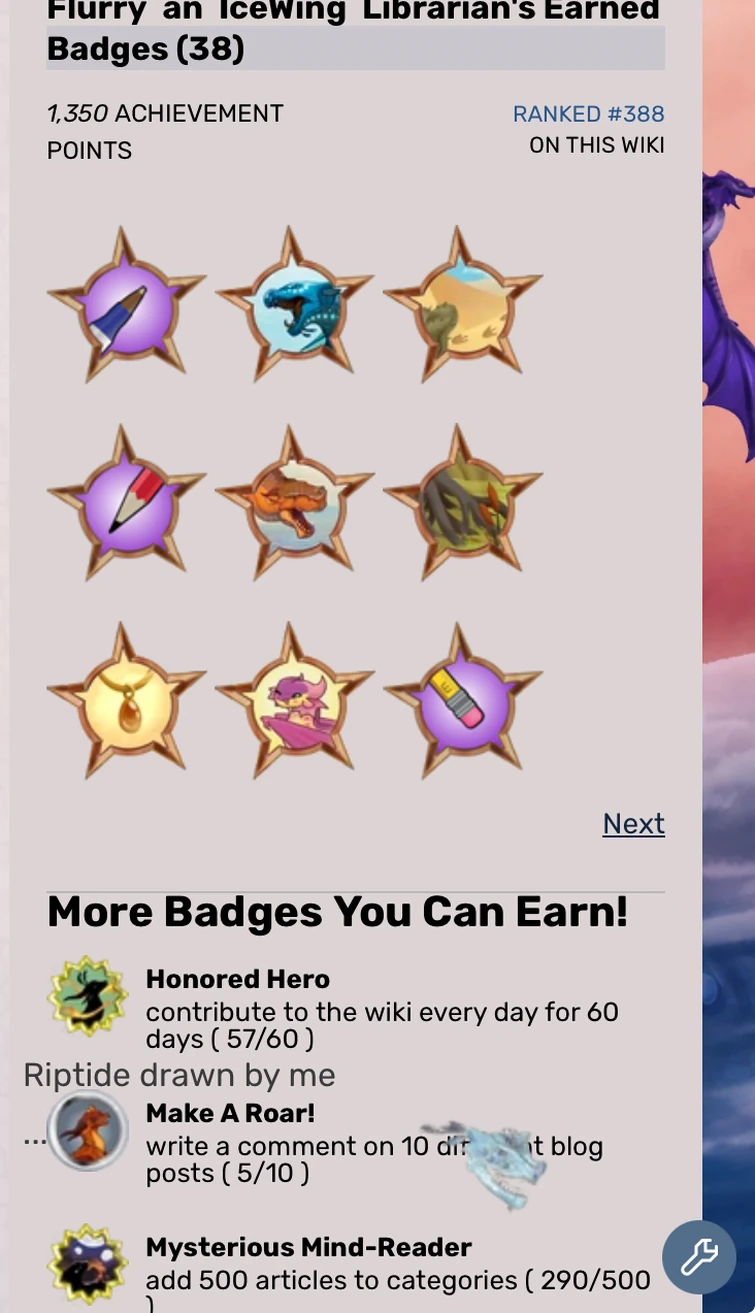Viewport: 755px width, 1313px height.
Task: Open the dark swamp dragon badge
Action: tap(463, 504)
